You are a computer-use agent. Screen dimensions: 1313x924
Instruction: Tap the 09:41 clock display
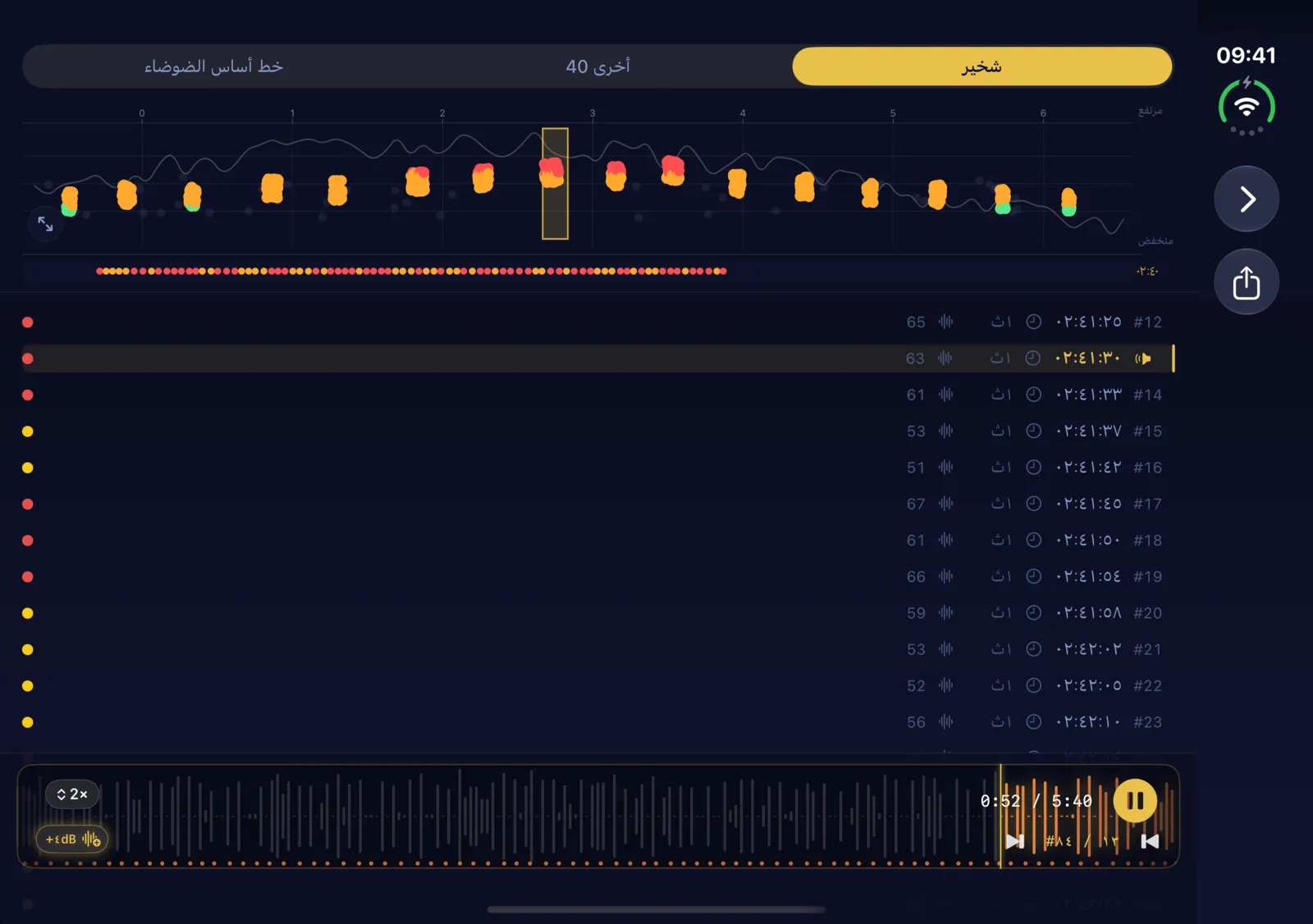pos(1246,55)
